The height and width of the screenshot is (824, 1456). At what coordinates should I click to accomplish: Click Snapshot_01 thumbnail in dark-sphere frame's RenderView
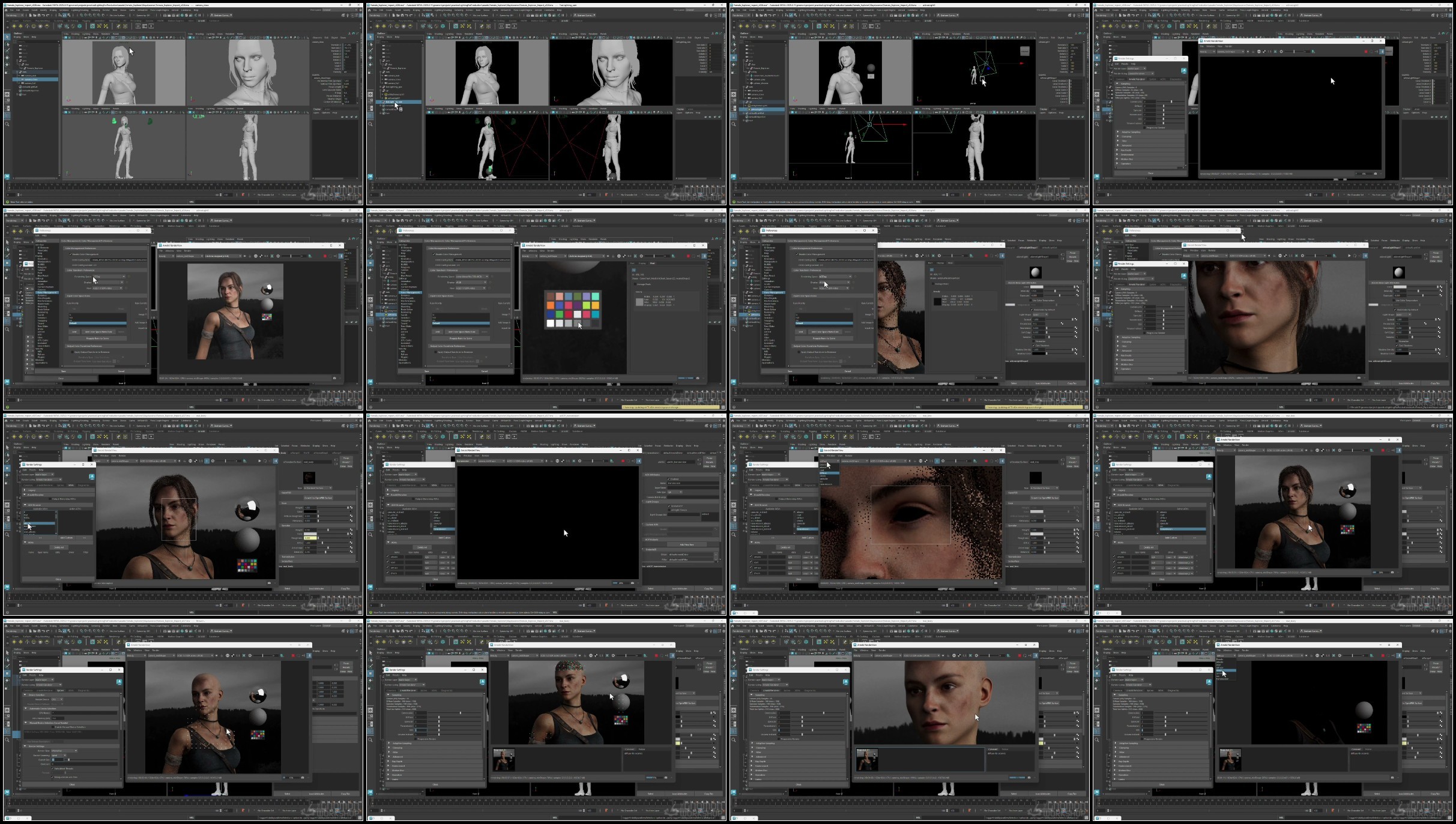(1230, 760)
